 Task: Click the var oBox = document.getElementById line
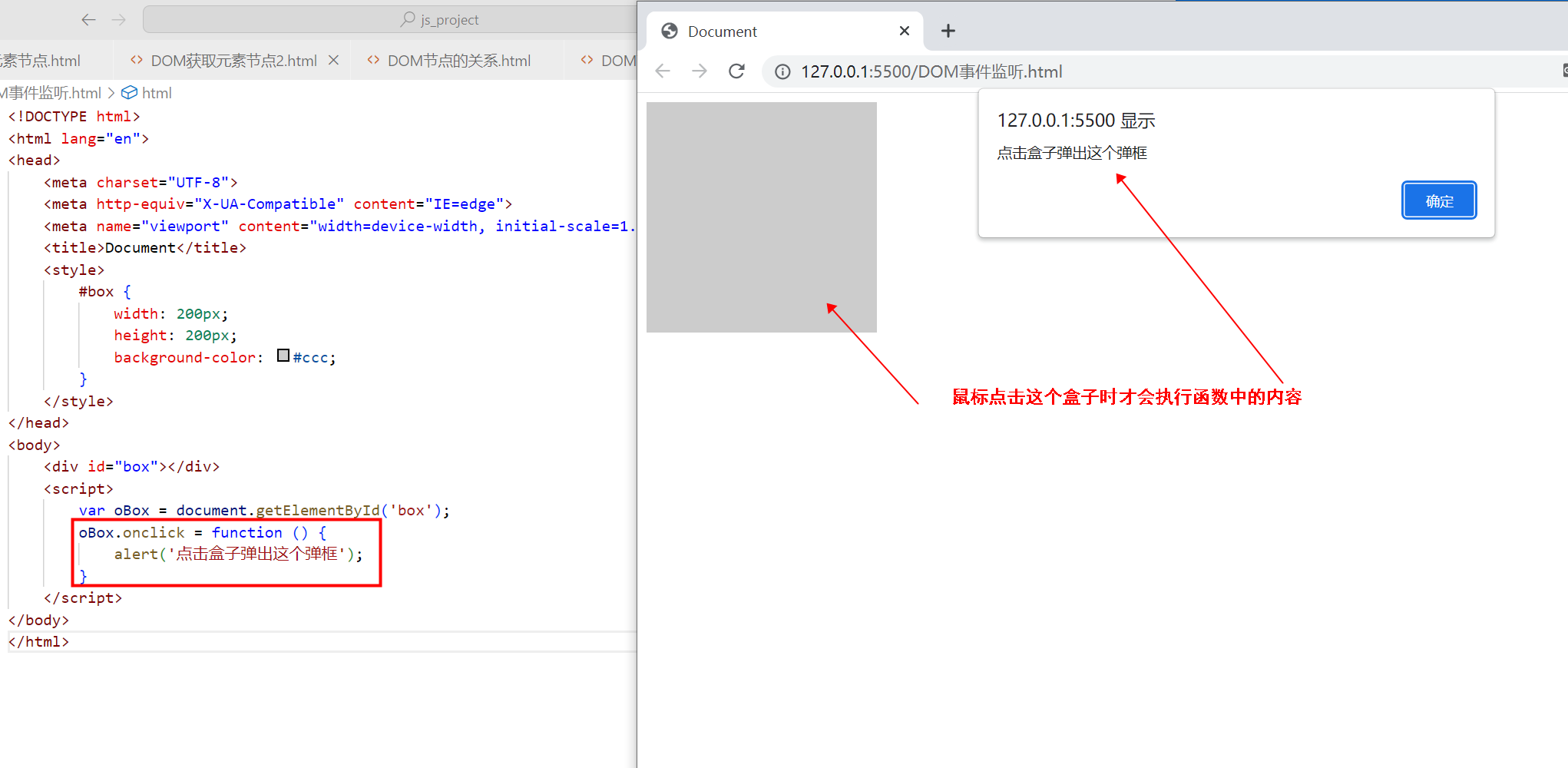(x=264, y=510)
